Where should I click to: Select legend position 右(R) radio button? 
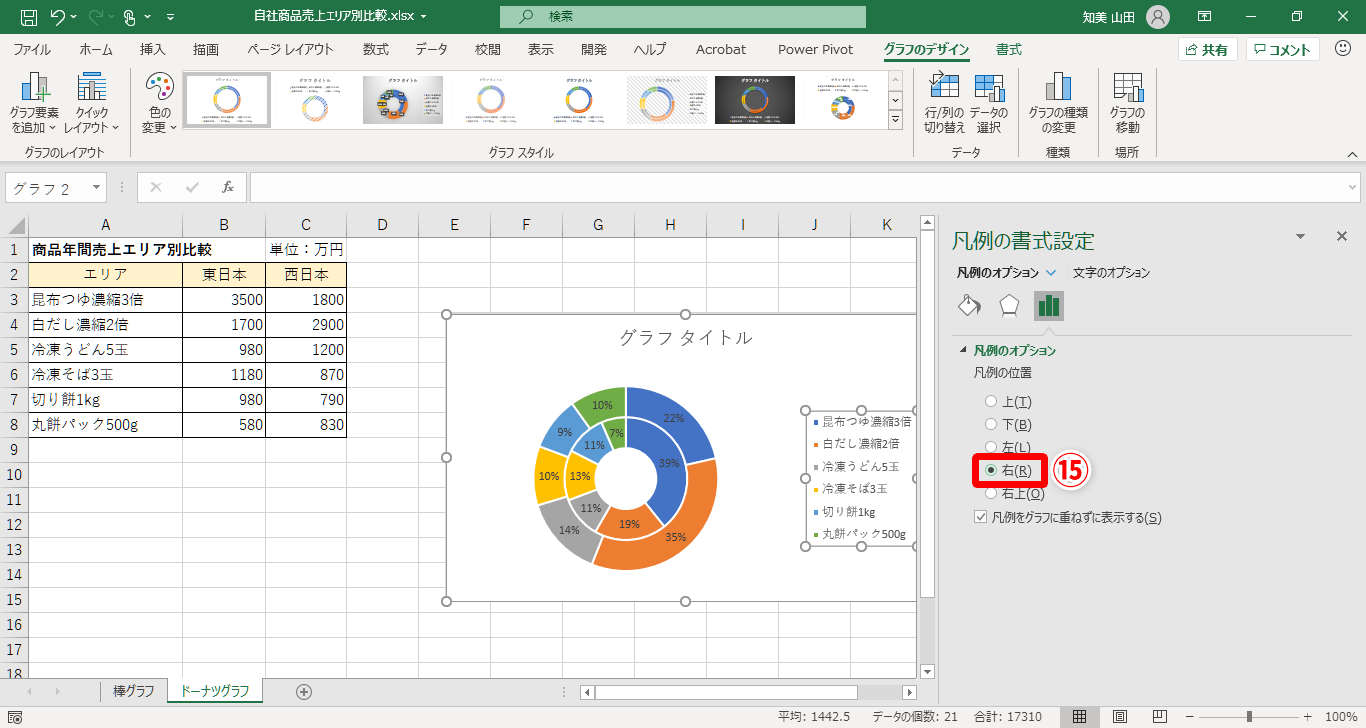pos(991,470)
